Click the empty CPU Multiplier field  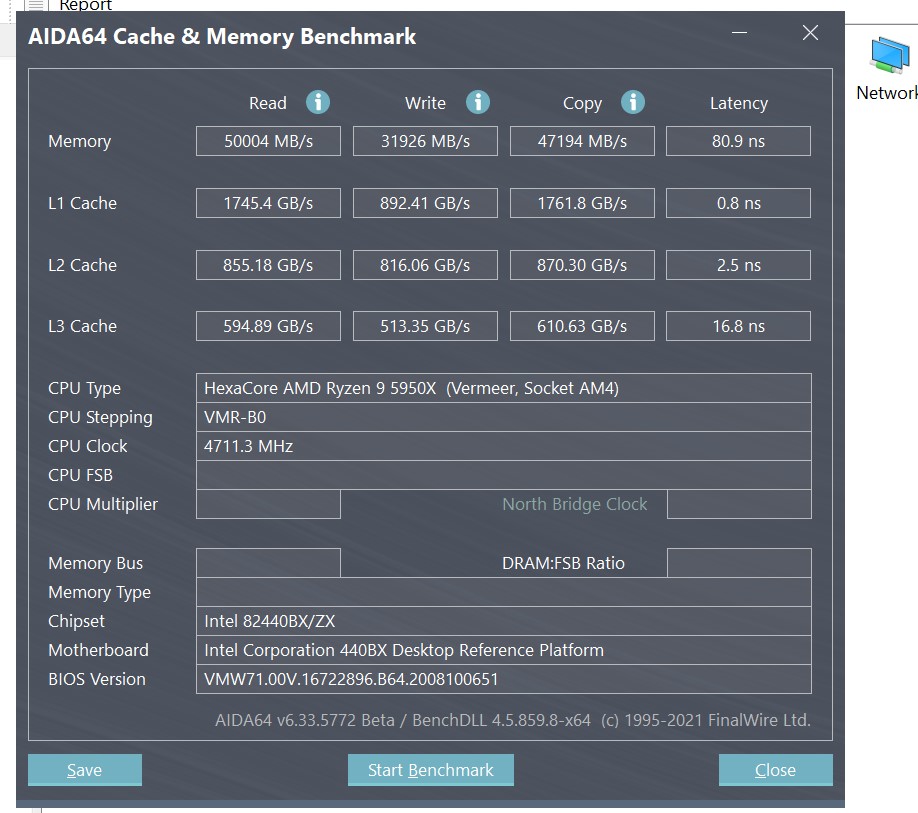pyautogui.click(x=268, y=504)
